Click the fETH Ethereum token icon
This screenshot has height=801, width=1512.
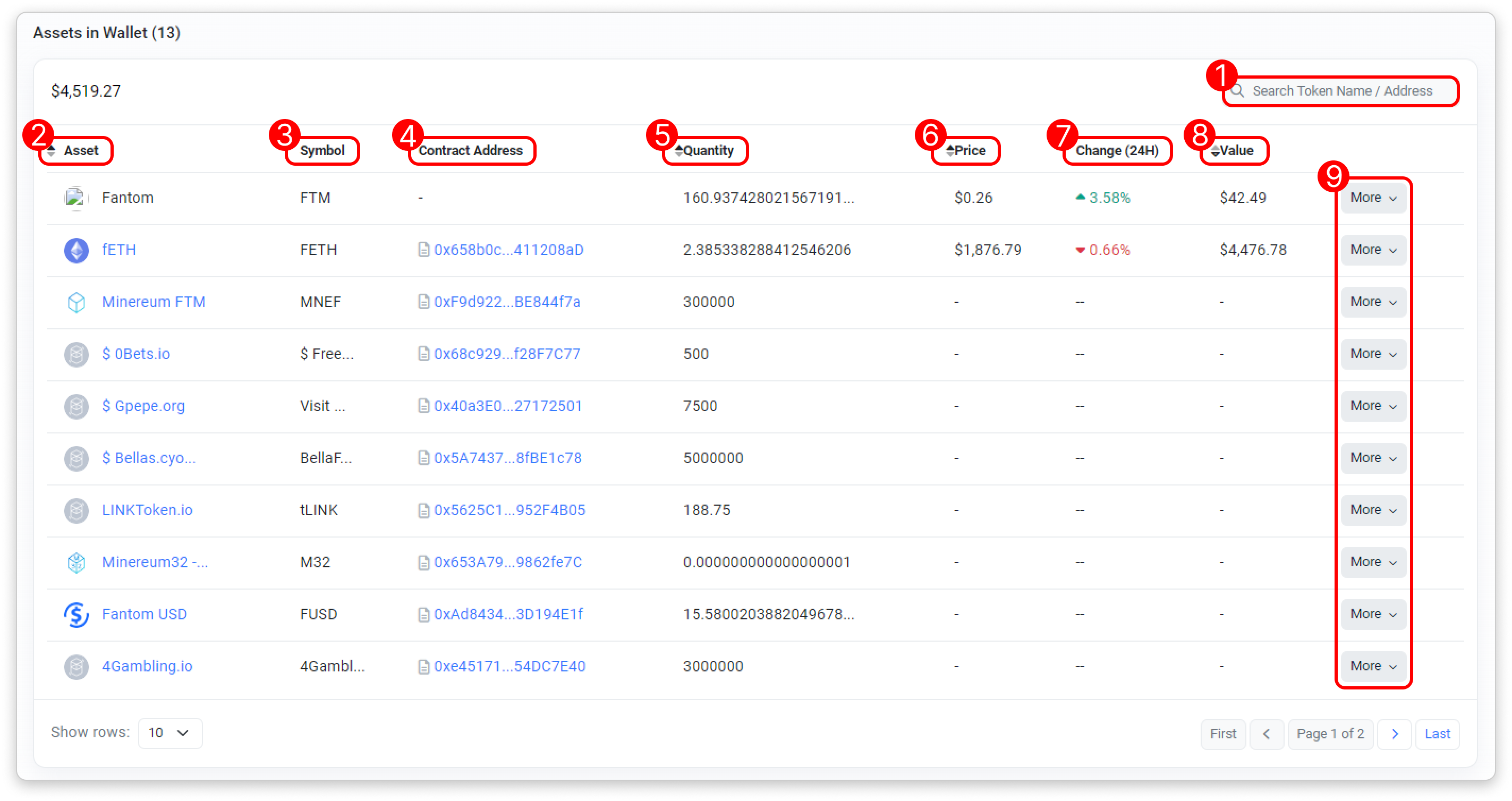77,250
